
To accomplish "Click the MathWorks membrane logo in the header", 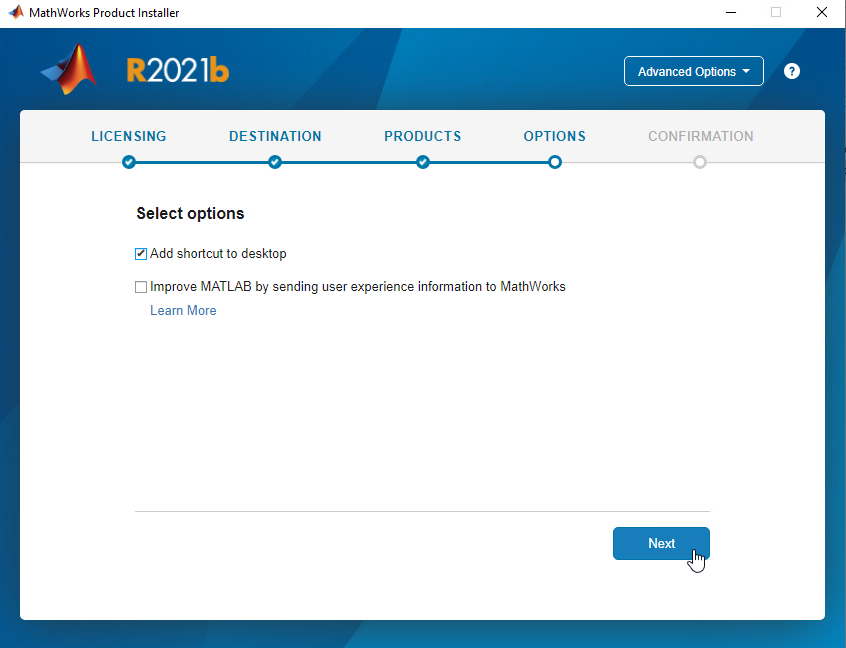I will tap(66, 69).
